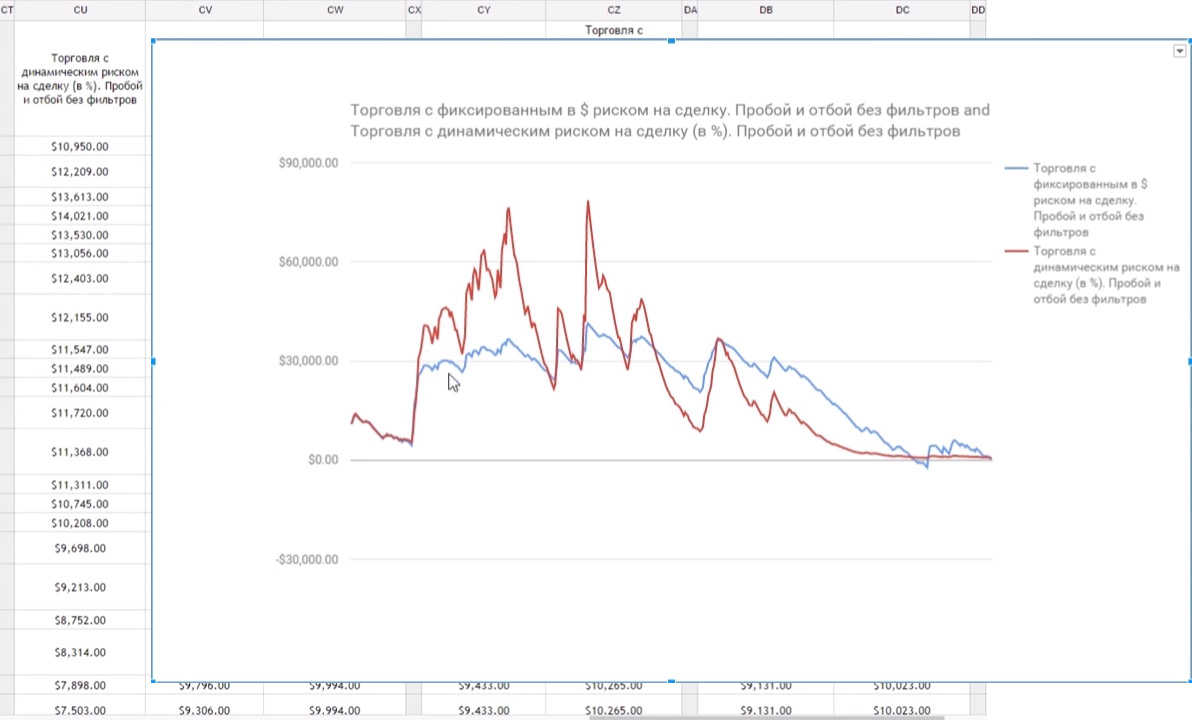
Task: Select cell $11,547.00
Action: 80,349
